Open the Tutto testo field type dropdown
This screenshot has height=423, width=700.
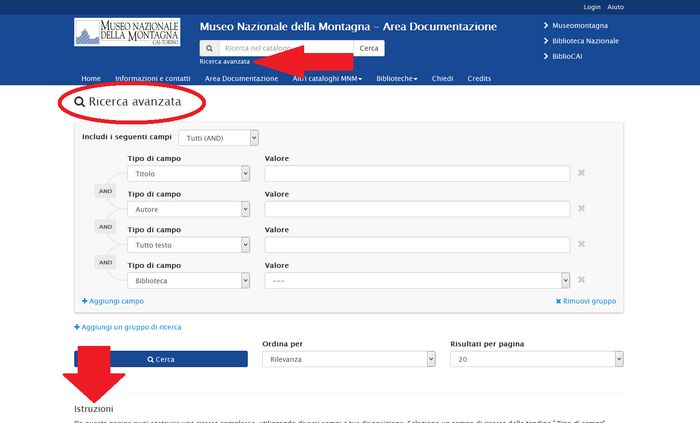click(188, 245)
